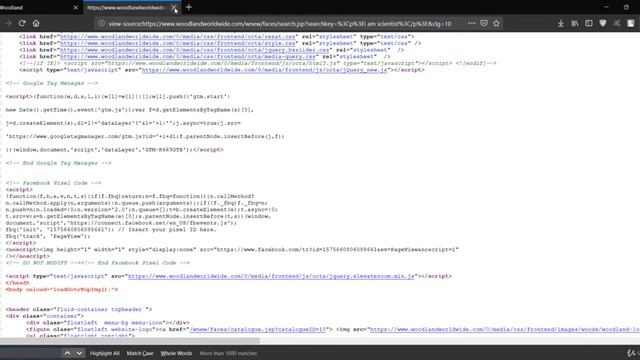This screenshot has height=360, width=640.
Task: Click the header fluid-container topheader line
Action: 79,309
